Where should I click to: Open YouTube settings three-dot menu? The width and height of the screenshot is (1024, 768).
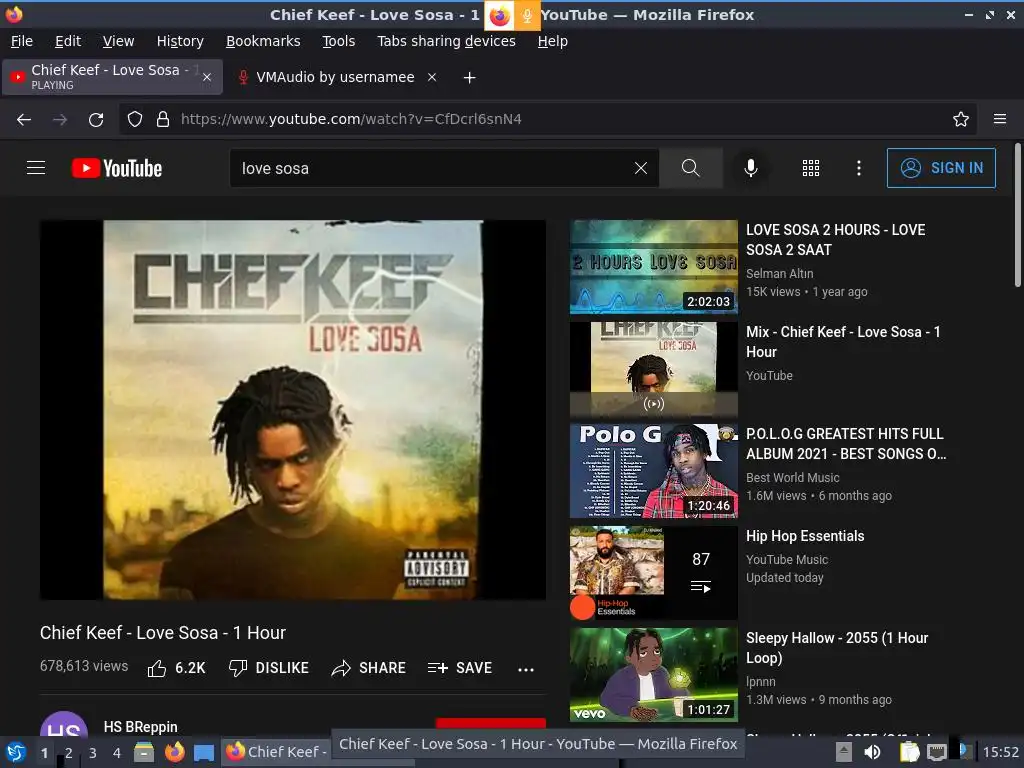tap(859, 168)
